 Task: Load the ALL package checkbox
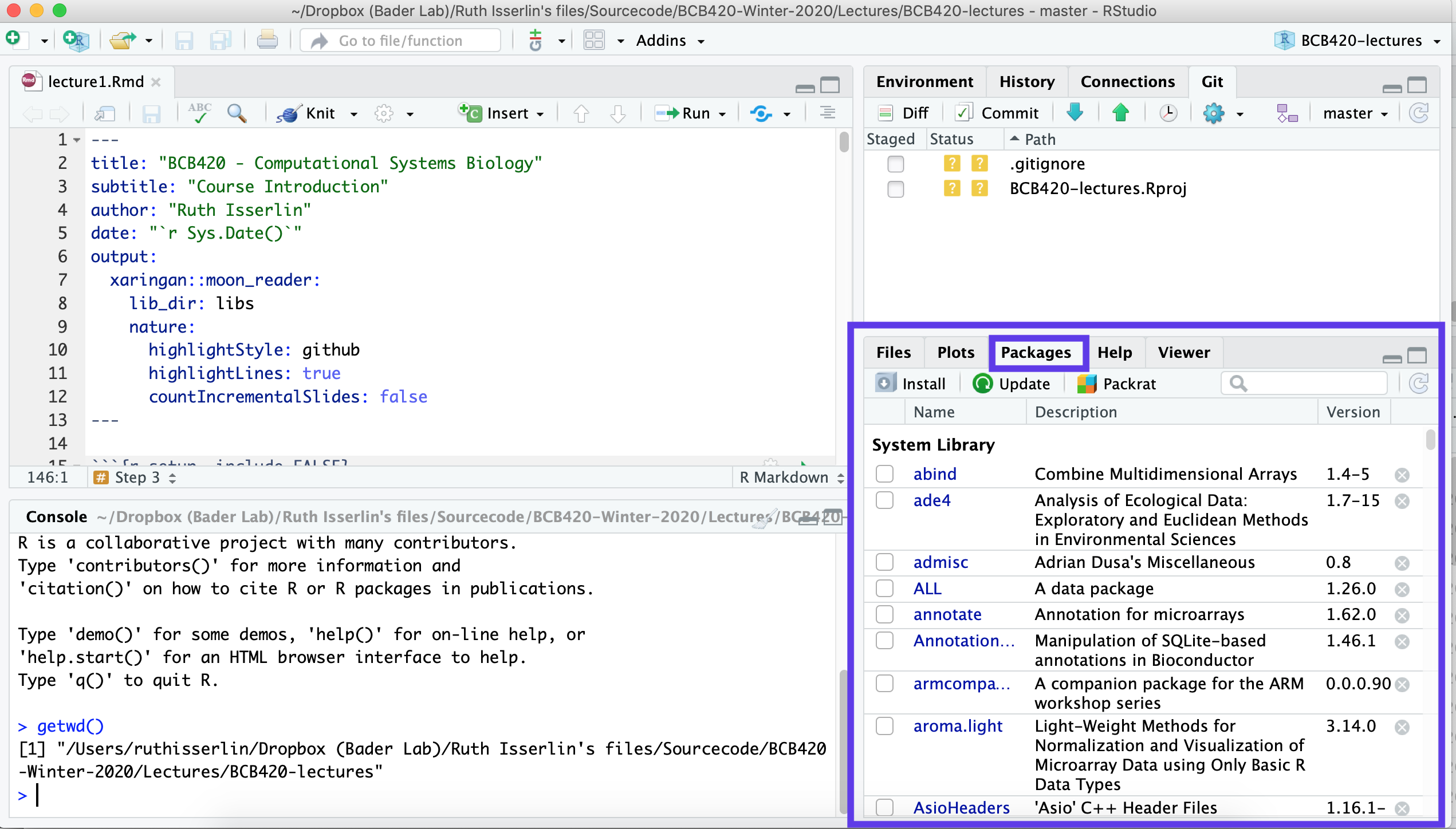[x=884, y=589]
